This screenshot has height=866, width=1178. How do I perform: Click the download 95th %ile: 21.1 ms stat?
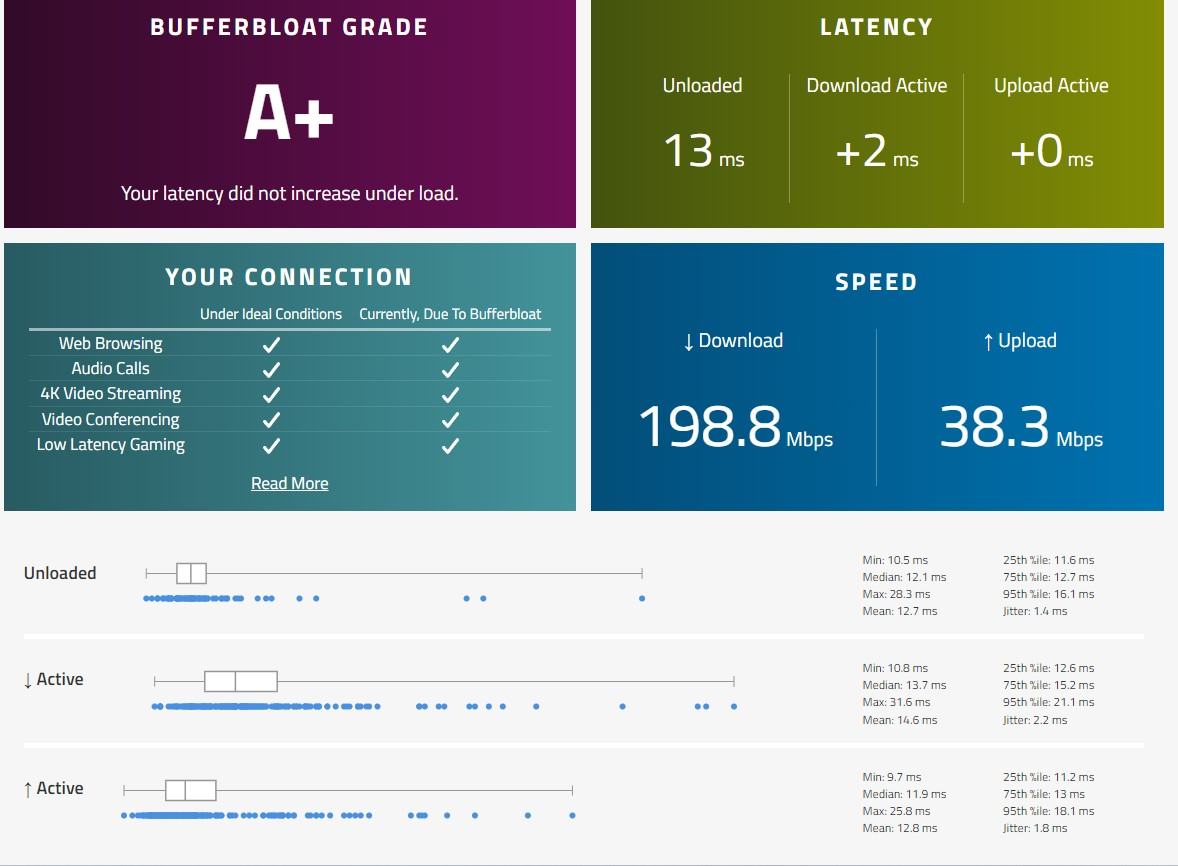tap(1049, 702)
